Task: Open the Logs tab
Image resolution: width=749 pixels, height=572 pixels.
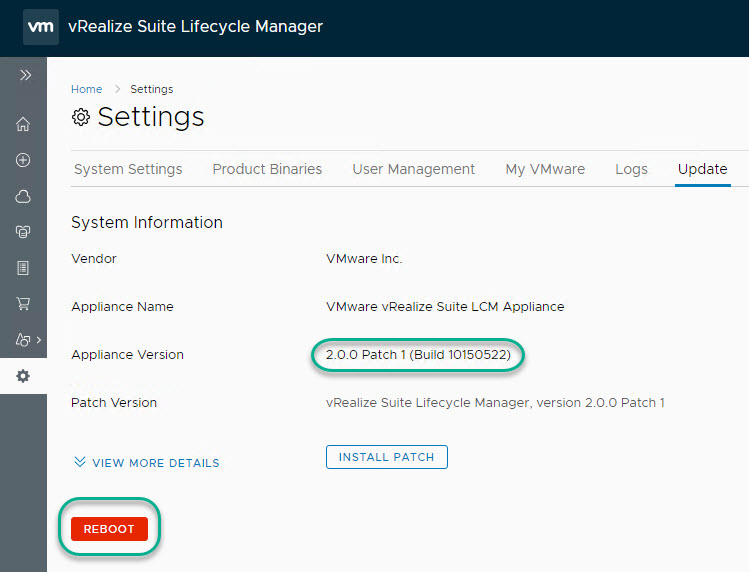Action: pos(631,169)
